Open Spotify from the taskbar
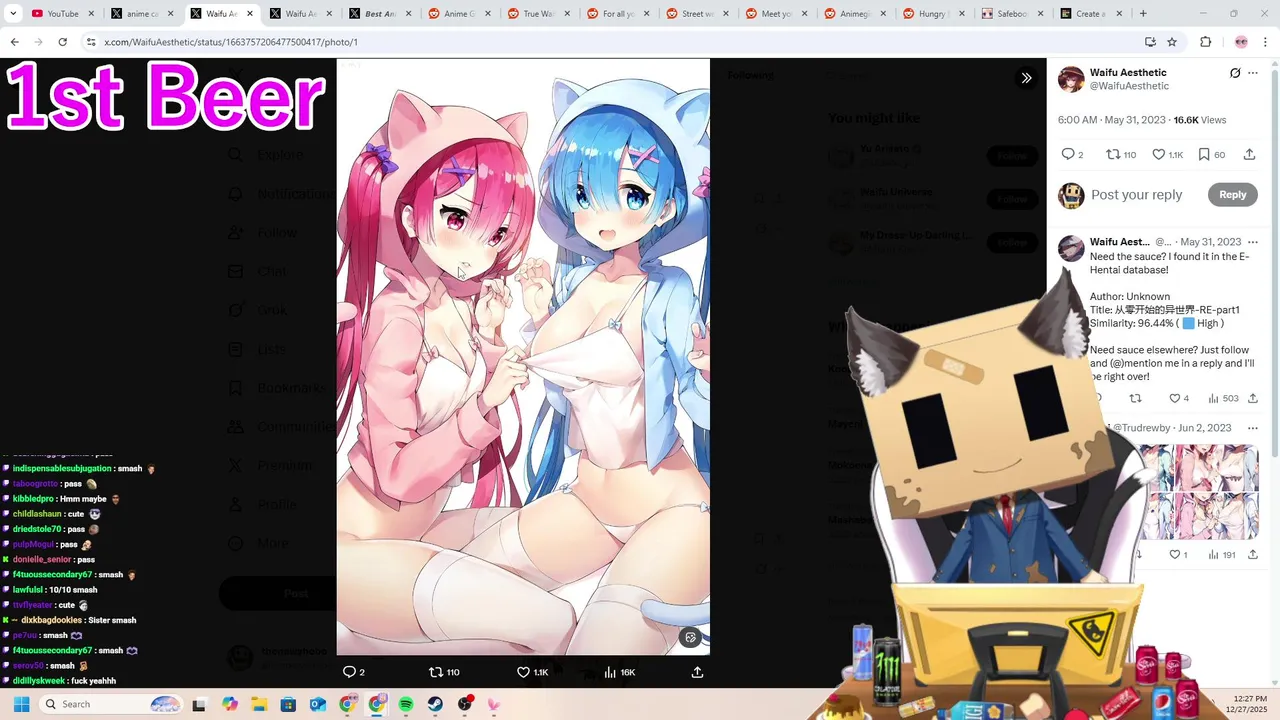1280x720 pixels. pos(406,704)
